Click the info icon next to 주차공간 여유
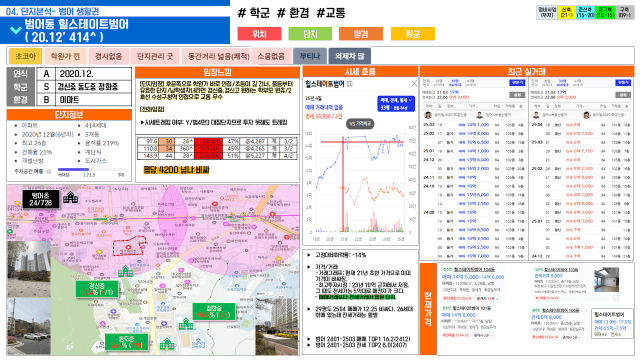Screen dimensions: 640x360 pyautogui.click(x=49, y=171)
